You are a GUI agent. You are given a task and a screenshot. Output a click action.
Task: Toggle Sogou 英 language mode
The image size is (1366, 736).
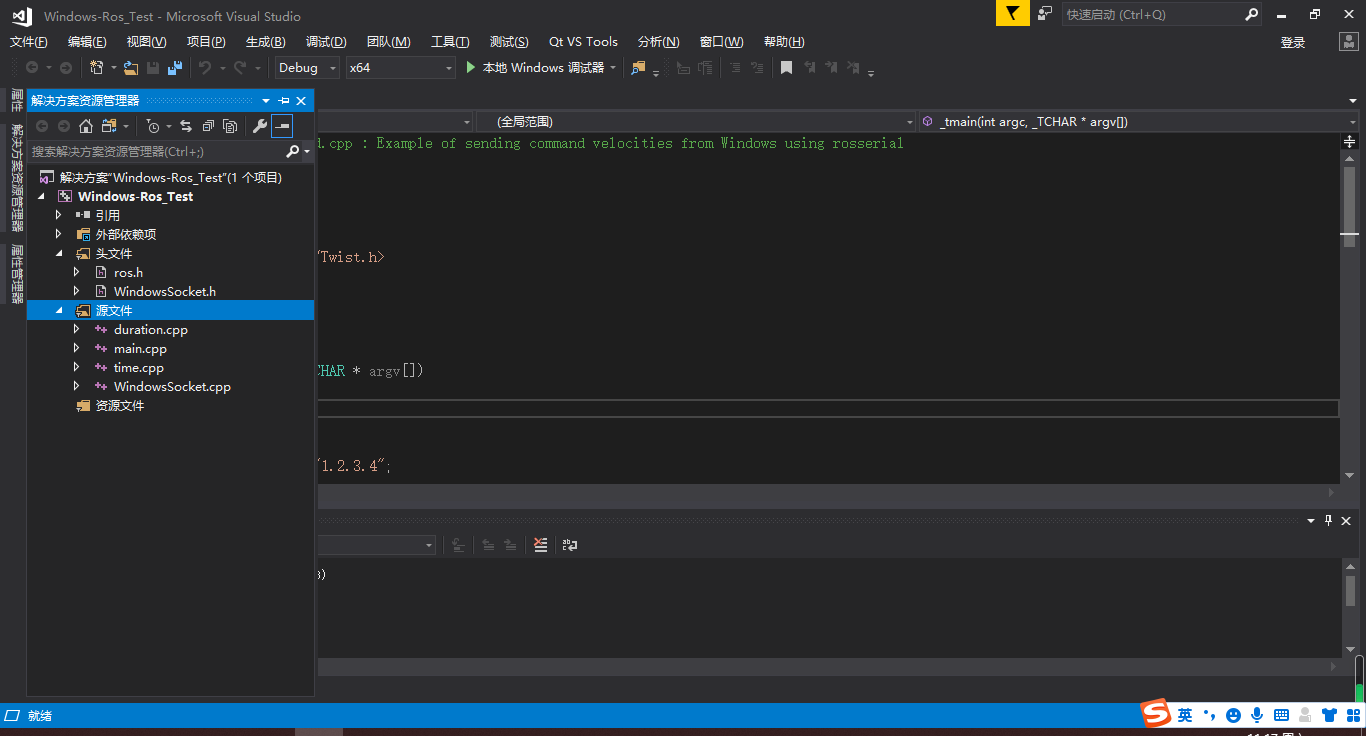tap(1185, 715)
